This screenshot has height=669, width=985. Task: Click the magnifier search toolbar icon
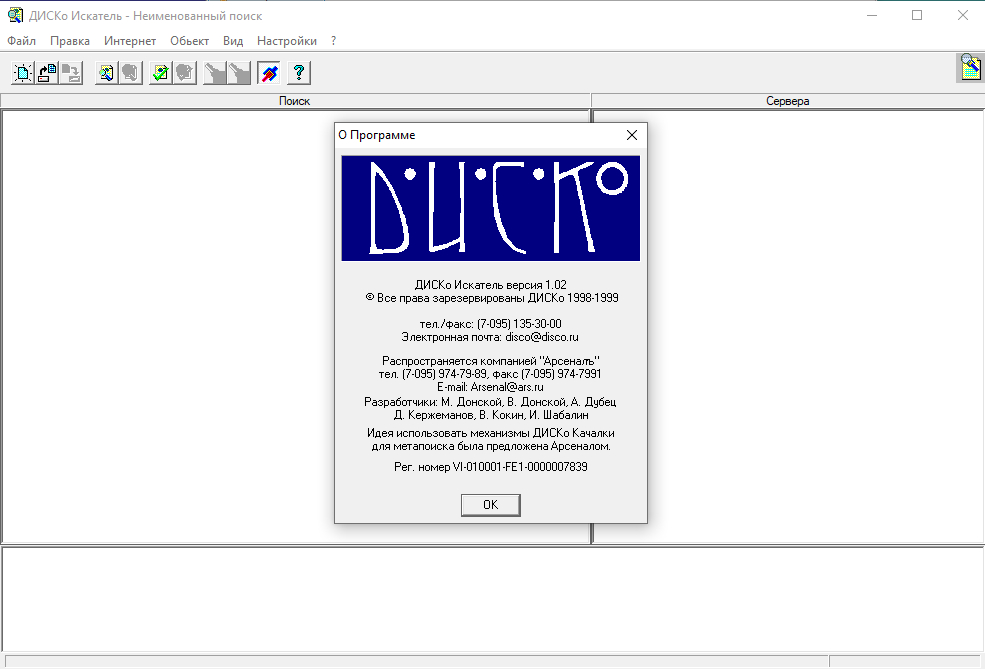(x=106, y=73)
